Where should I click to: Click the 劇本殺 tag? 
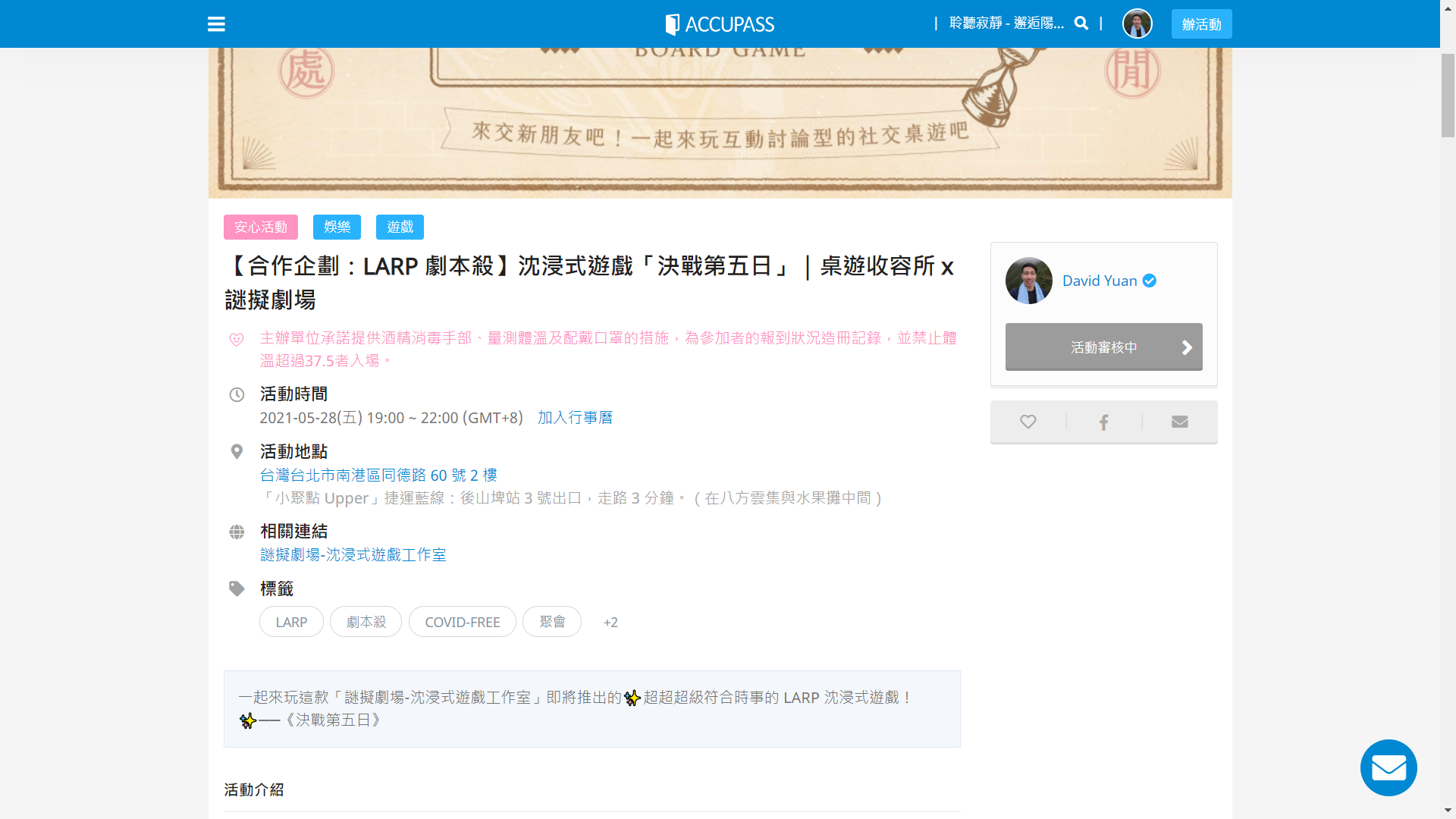click(x=366, y=623)
